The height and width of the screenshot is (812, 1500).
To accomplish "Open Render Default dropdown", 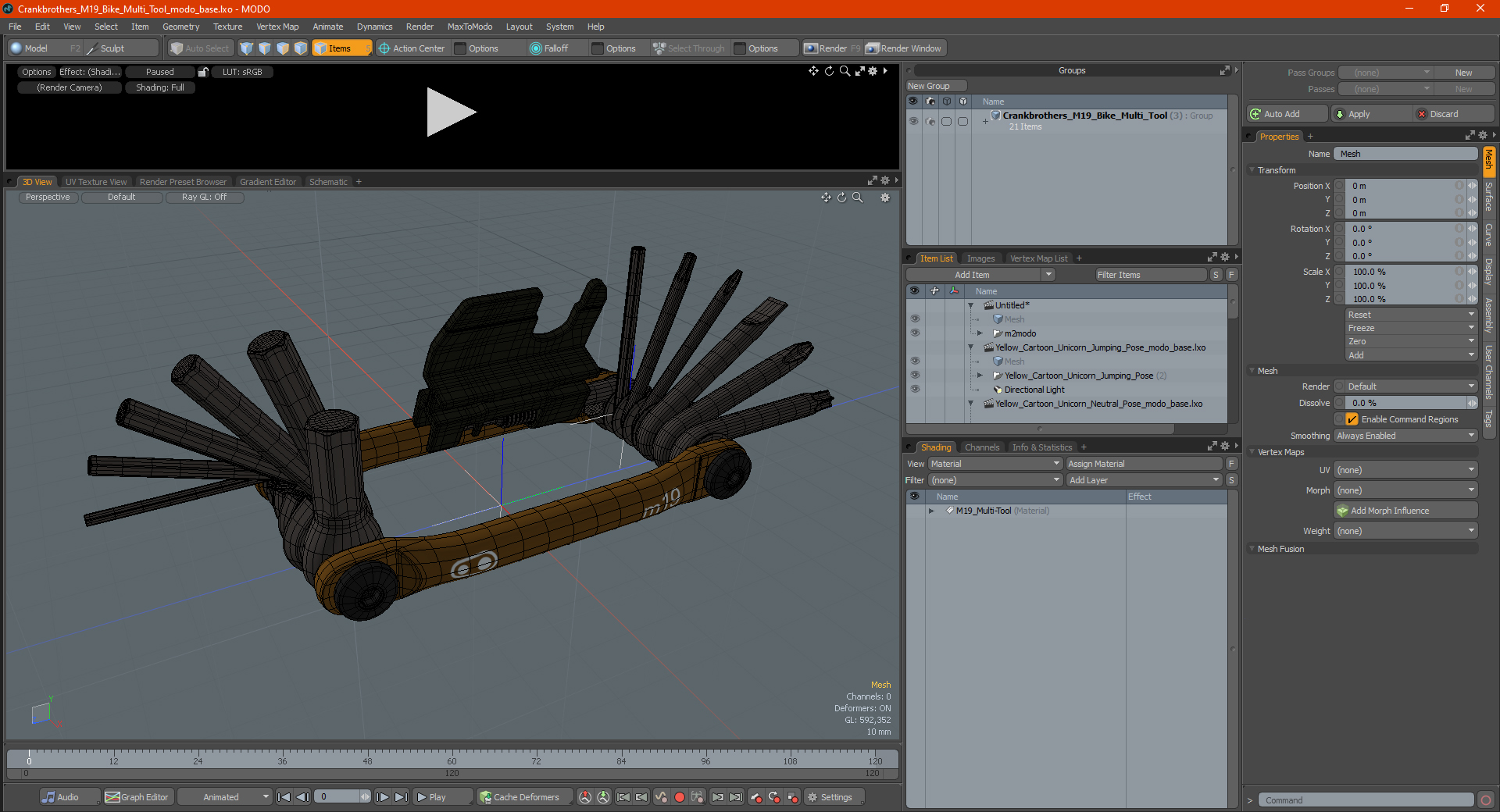I will 1405,386.
